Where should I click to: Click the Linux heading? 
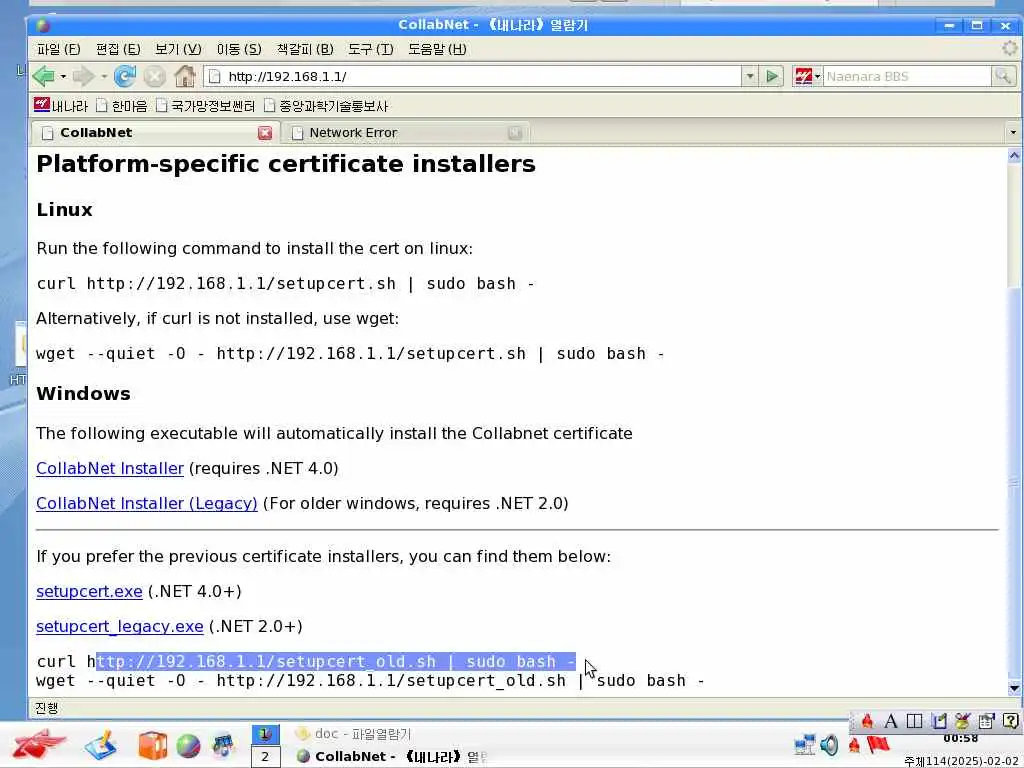click(x=64, y=210)
